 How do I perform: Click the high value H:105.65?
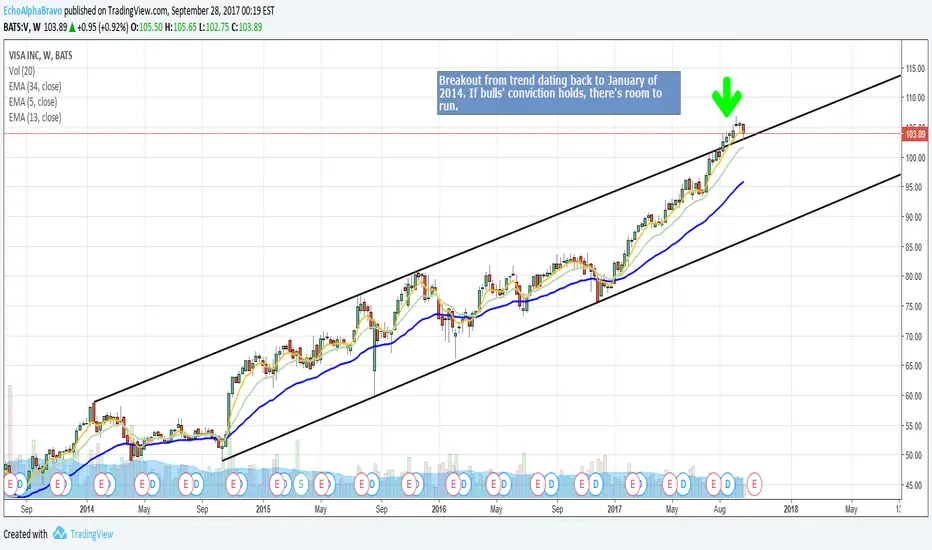coord(181,27)
